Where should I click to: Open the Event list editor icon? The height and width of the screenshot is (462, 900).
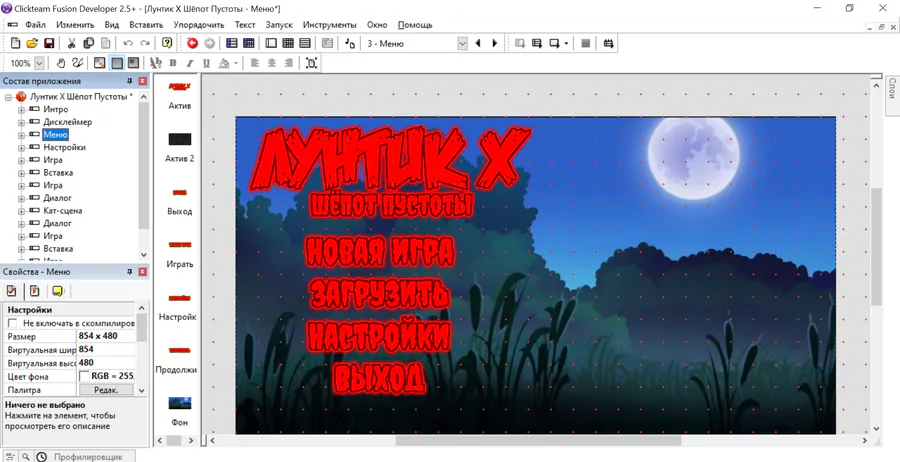305,43
